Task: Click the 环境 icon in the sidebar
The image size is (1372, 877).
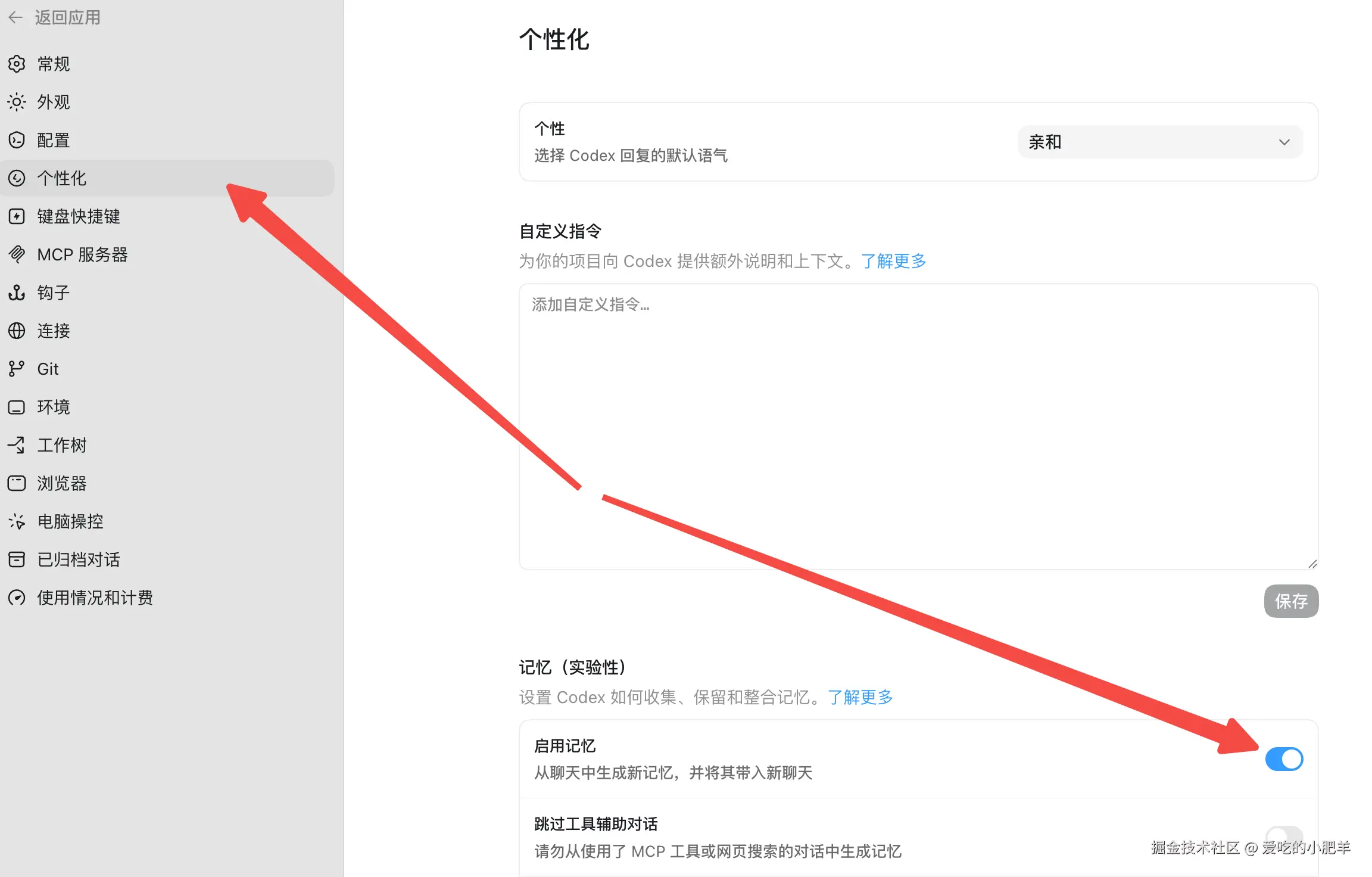Action: click(17, 407)
